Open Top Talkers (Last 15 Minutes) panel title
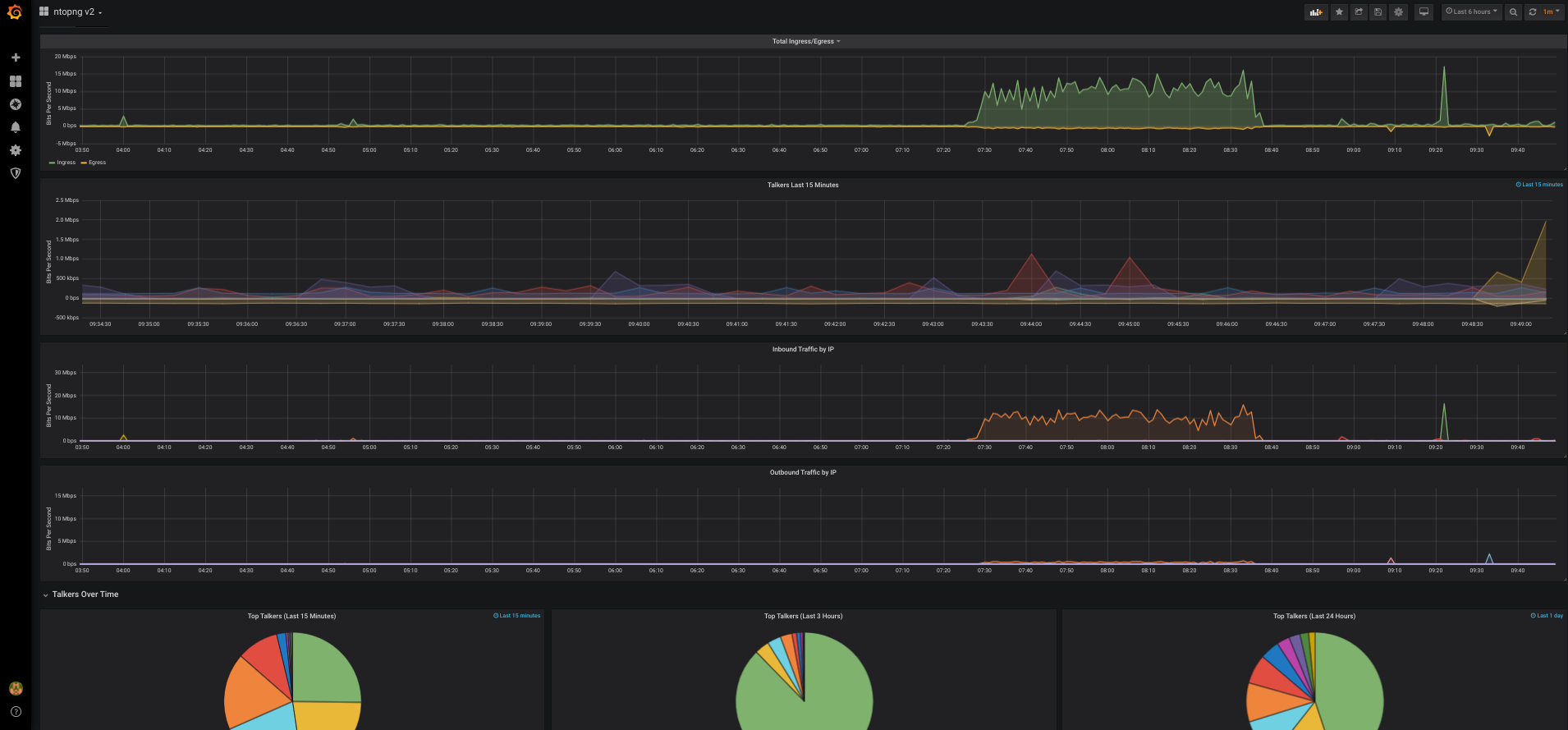 coord(291,616)
